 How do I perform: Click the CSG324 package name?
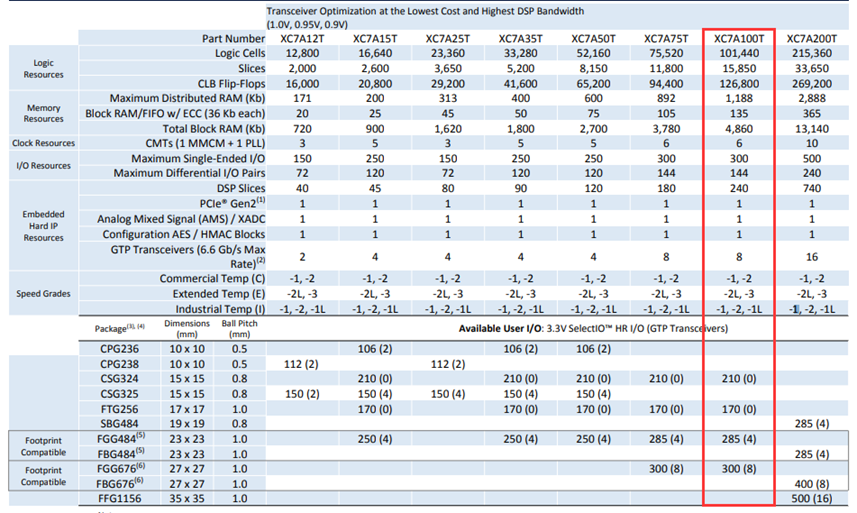119,379
